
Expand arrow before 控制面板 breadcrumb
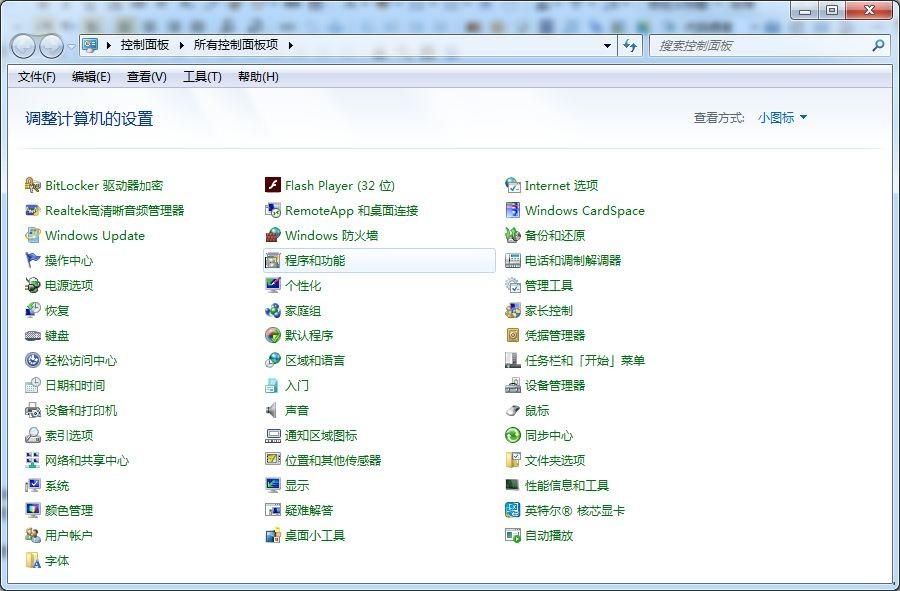click(x=108, y=45)
